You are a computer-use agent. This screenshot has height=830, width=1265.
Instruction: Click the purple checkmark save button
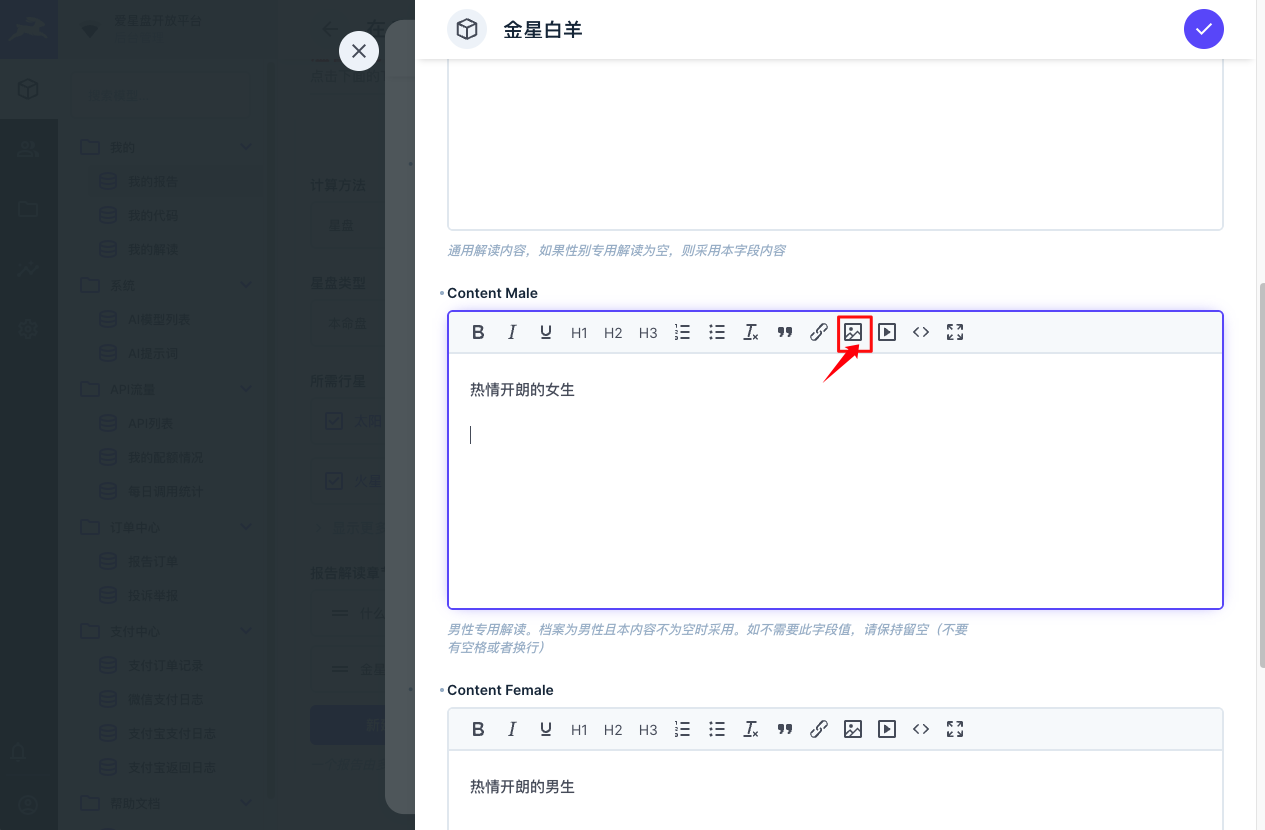pos(1204,29)
